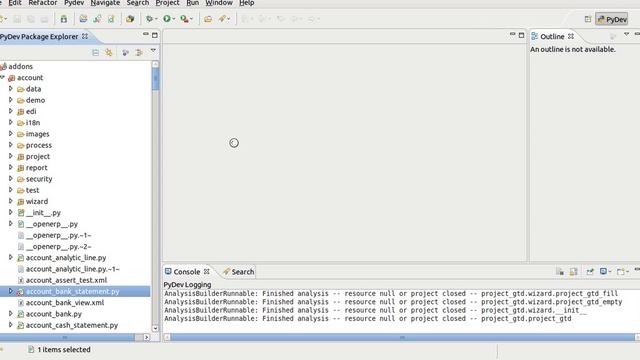This screenshot has height=360, width=640.
Task: Select account_bank.py in the tree
Action: [53, 314]
